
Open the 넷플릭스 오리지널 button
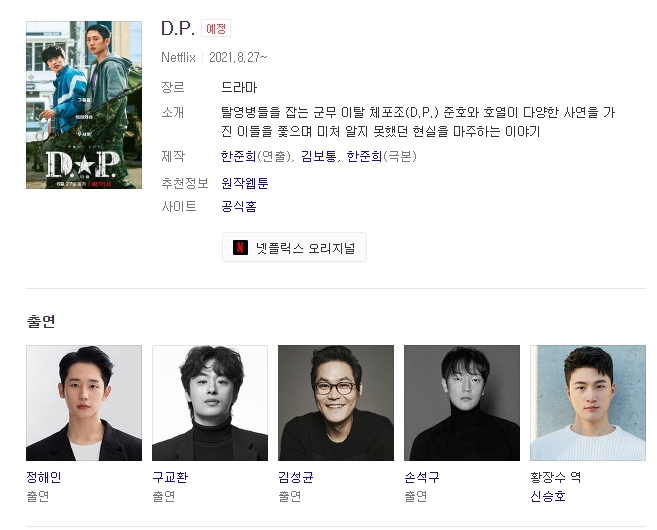coord(294,247)
